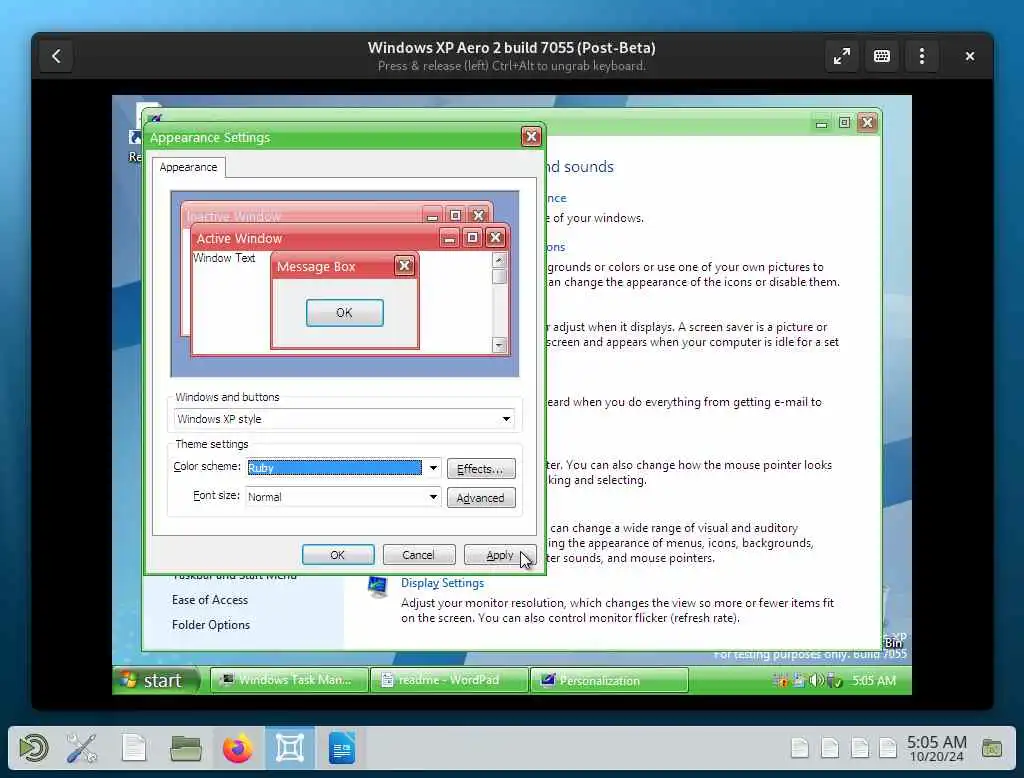Cancel the Appearance Settings dialog
This screenshot has width=1024, height=778.
[x=419, y=555]
